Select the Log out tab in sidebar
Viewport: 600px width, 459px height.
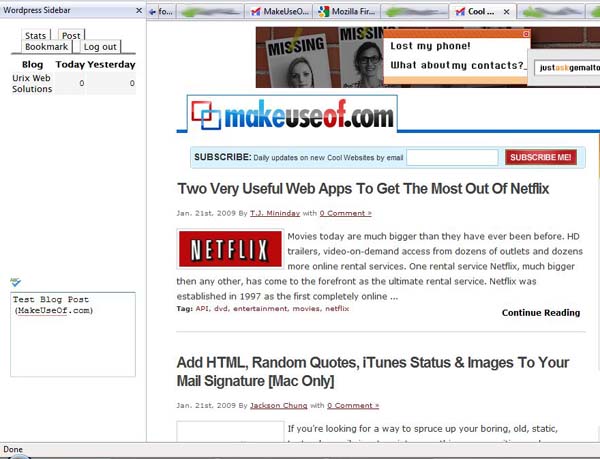coord(100,47)
